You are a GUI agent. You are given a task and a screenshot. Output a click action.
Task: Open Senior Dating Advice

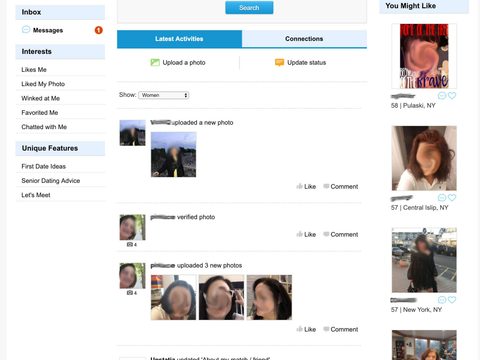point(51,181)
